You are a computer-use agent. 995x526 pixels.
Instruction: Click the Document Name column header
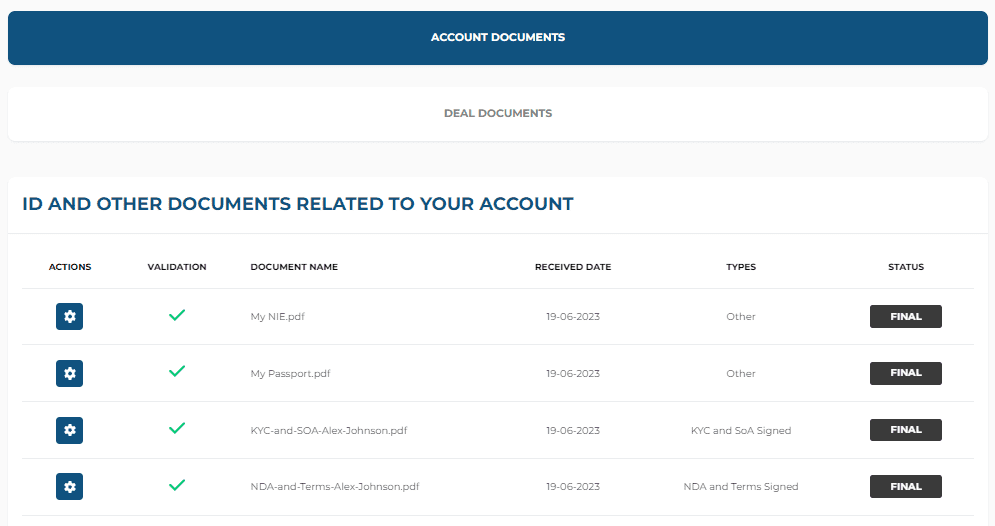point(294,267)
